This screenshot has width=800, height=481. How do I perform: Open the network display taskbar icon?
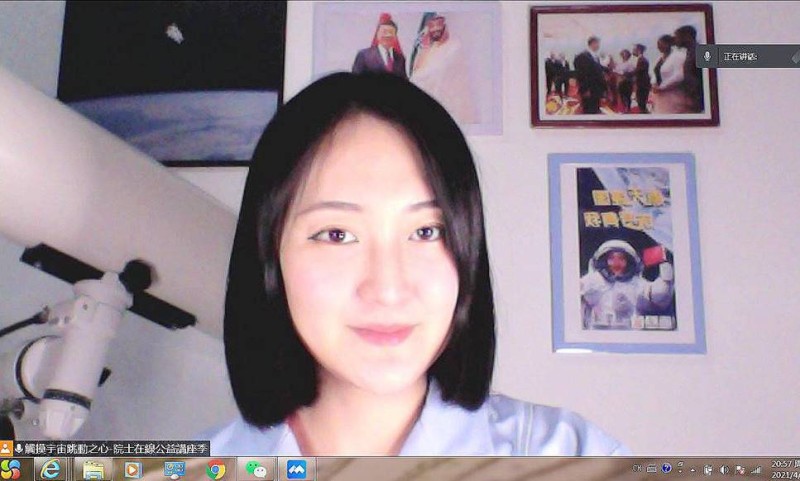pyautogui.click(x=174, y=469)
